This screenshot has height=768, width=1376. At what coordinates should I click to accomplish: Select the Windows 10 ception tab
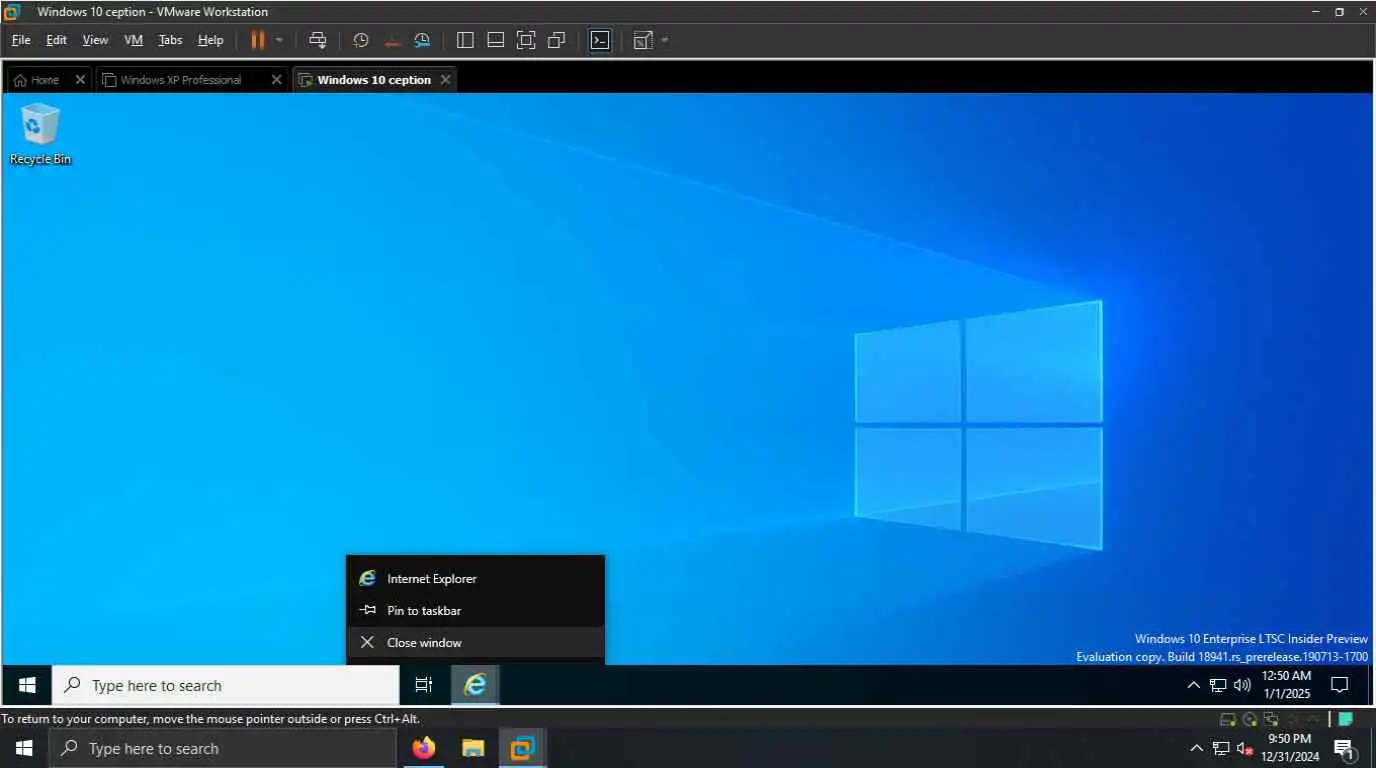(x=374, y=80)
